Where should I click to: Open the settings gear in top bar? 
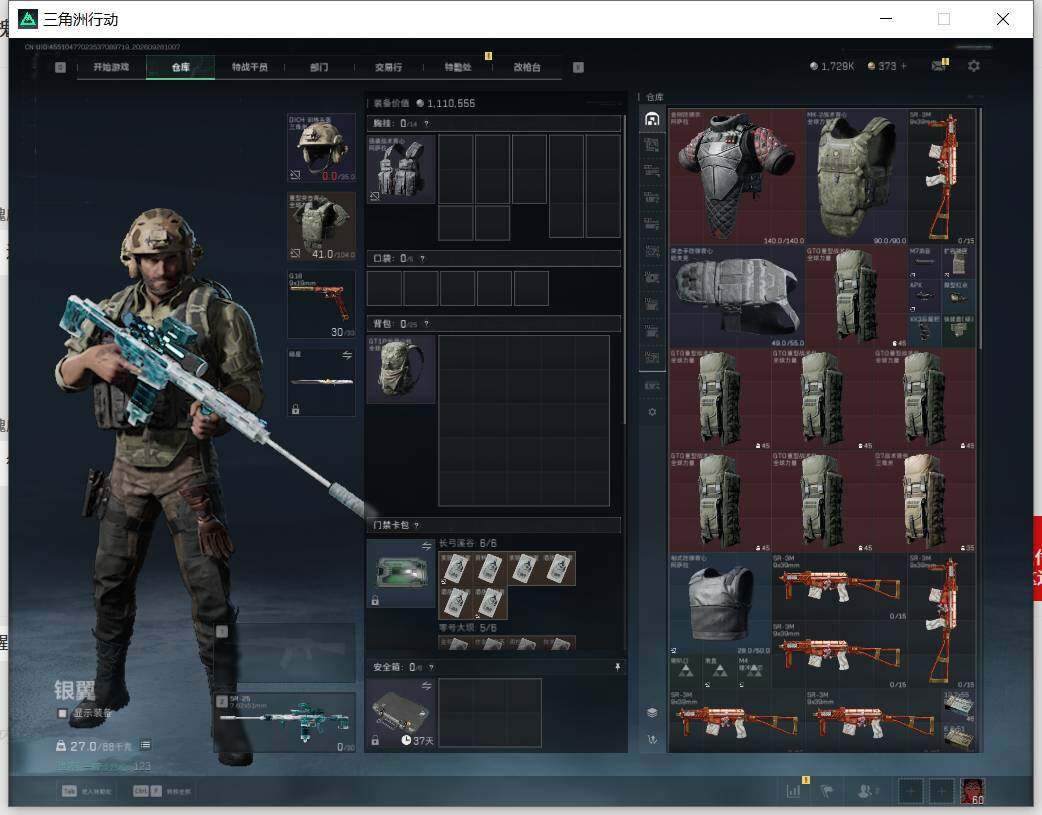tap(974, 66)
